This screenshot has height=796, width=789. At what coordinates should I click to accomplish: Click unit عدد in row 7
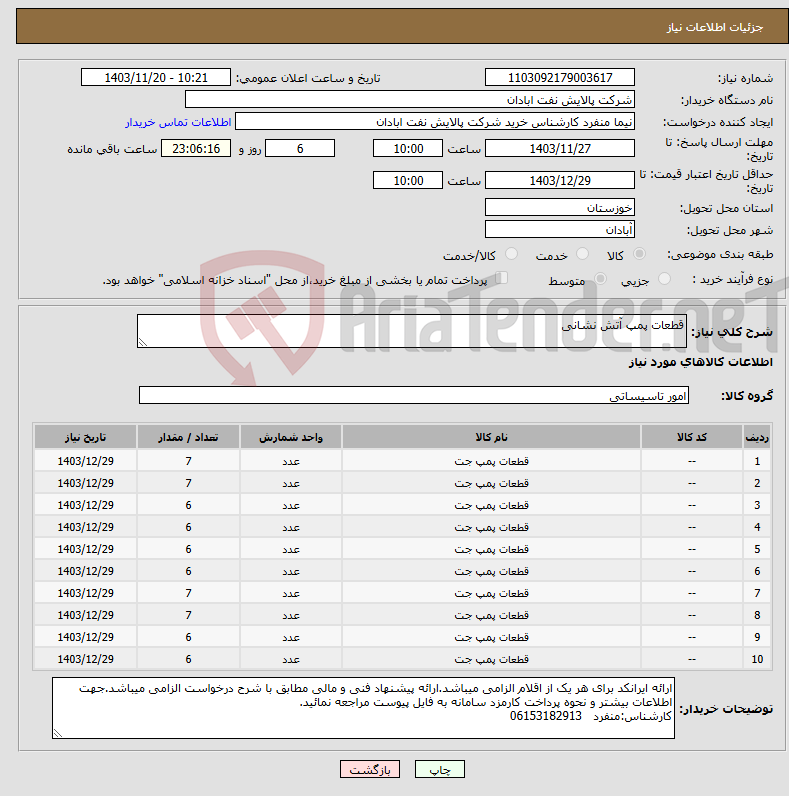click(291, 593)
